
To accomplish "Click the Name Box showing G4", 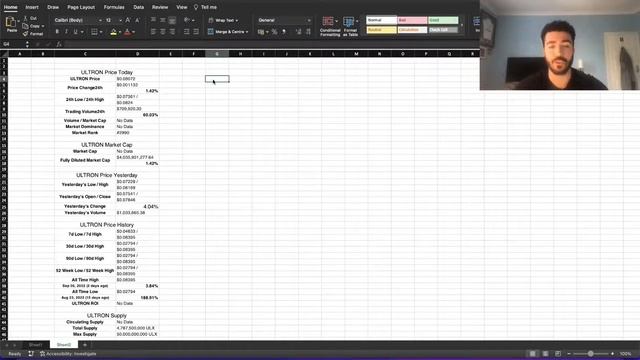I will point(13,44).
